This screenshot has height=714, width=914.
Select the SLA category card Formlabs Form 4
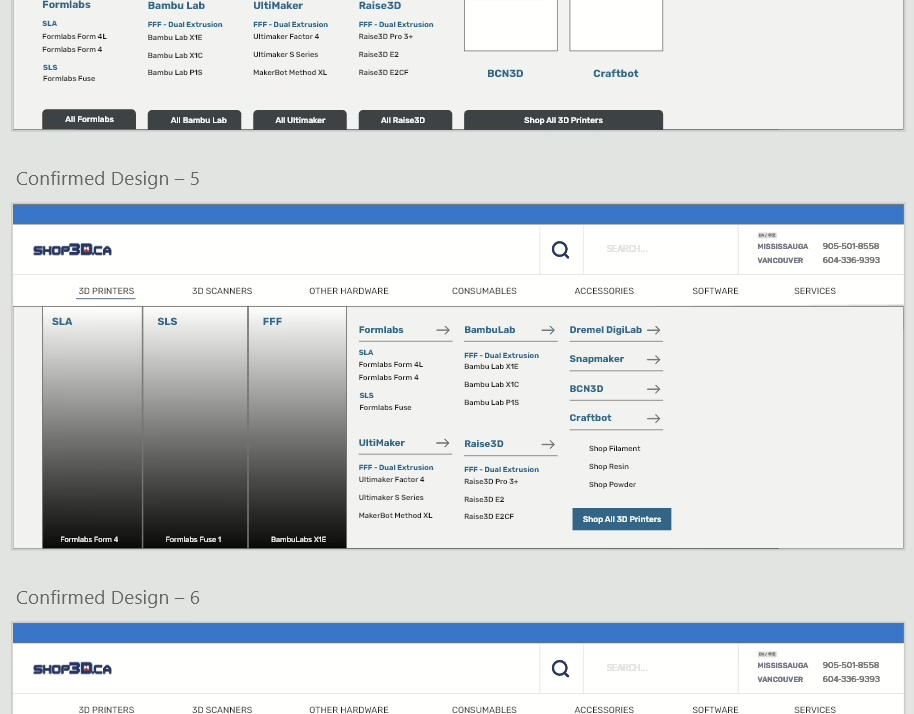[92, 427]
